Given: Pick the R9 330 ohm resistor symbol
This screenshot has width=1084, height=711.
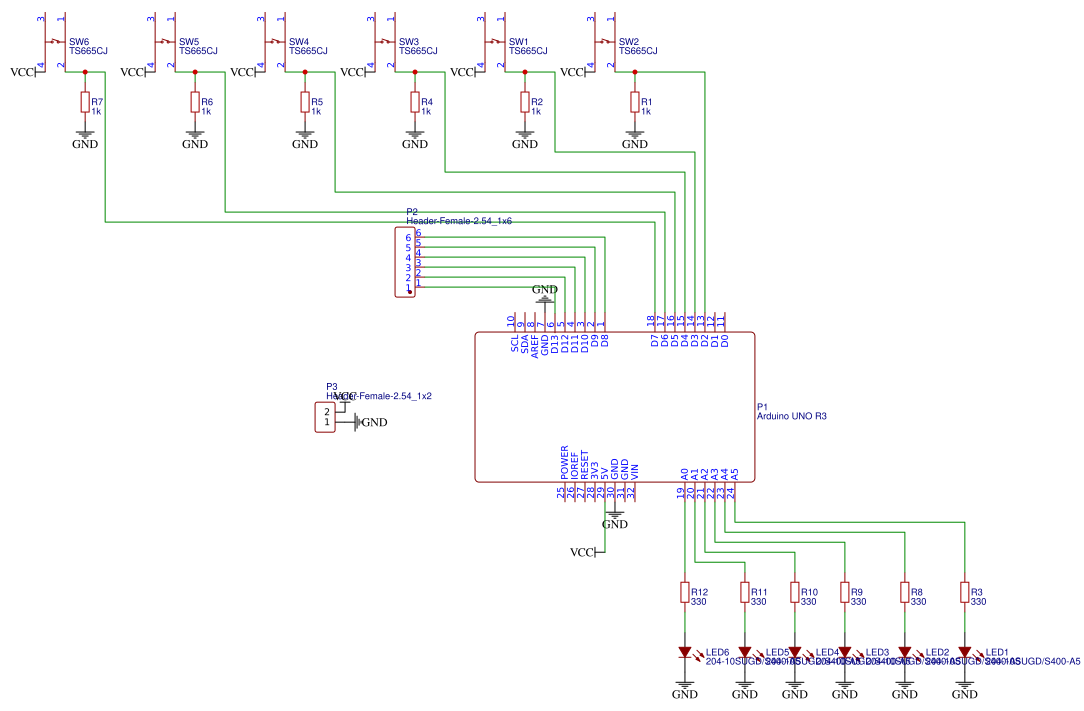Looking at the screenshot, I should pyautogui.click(x=845, y=593).
